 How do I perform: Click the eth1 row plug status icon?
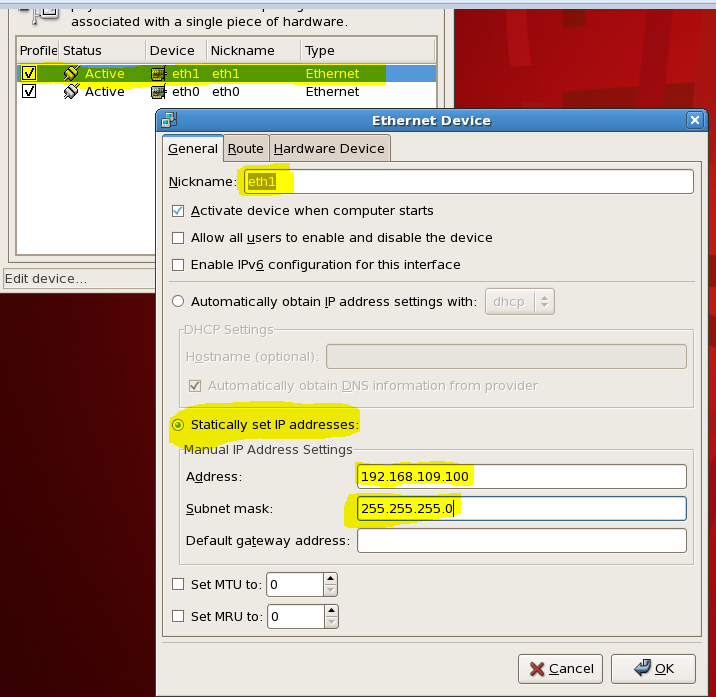pyautogui.click(x=72, y=73)
